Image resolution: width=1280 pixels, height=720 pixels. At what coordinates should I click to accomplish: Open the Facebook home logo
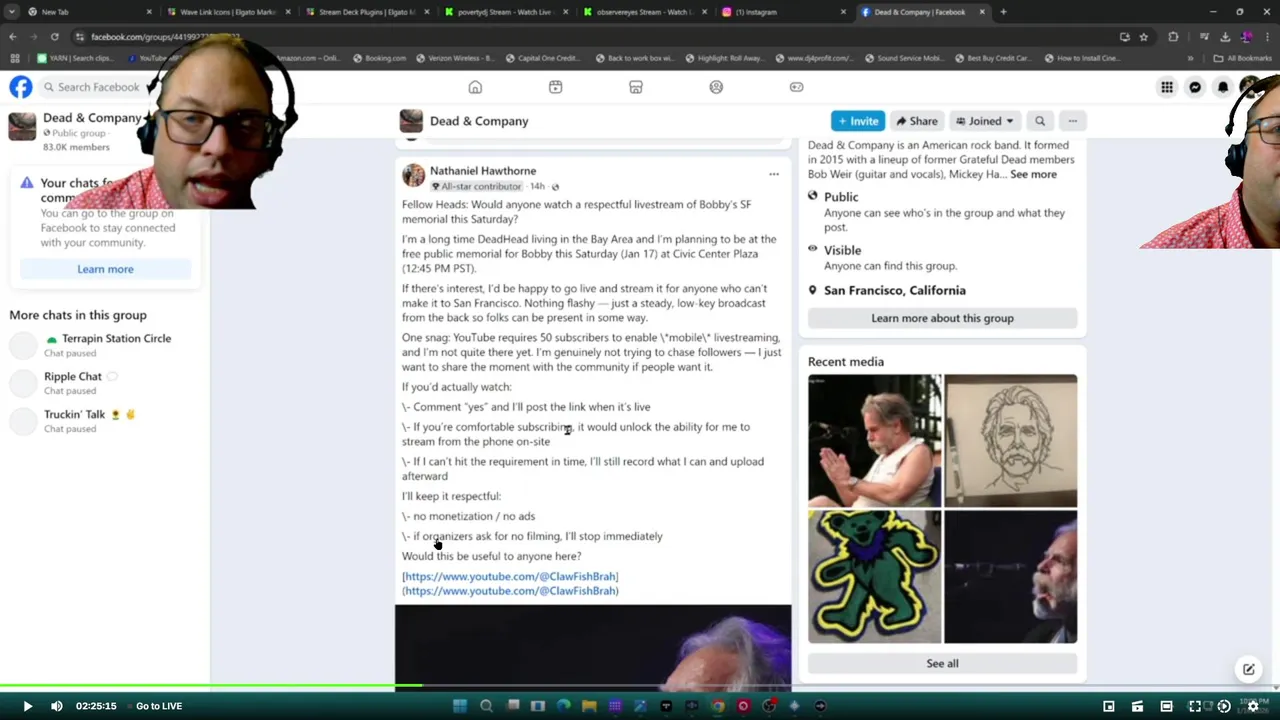coord(21,87)
